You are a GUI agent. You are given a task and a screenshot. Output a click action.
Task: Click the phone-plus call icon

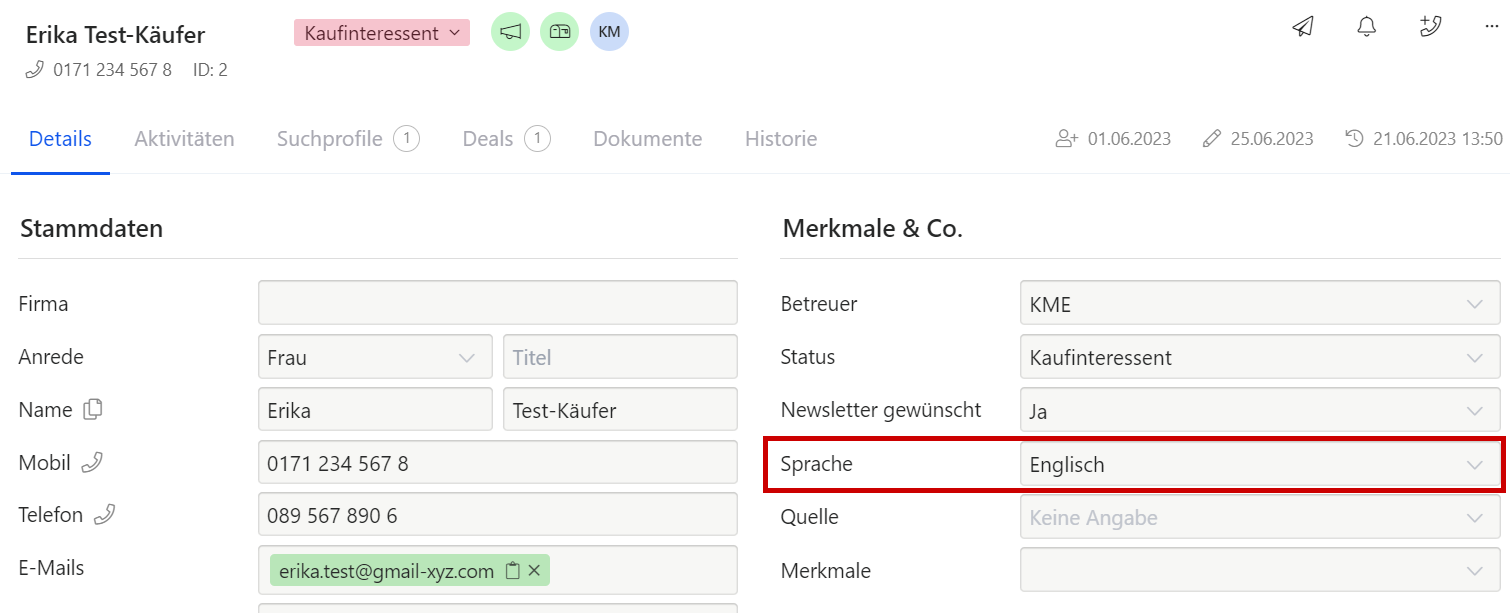click(x=1430, y=27)
